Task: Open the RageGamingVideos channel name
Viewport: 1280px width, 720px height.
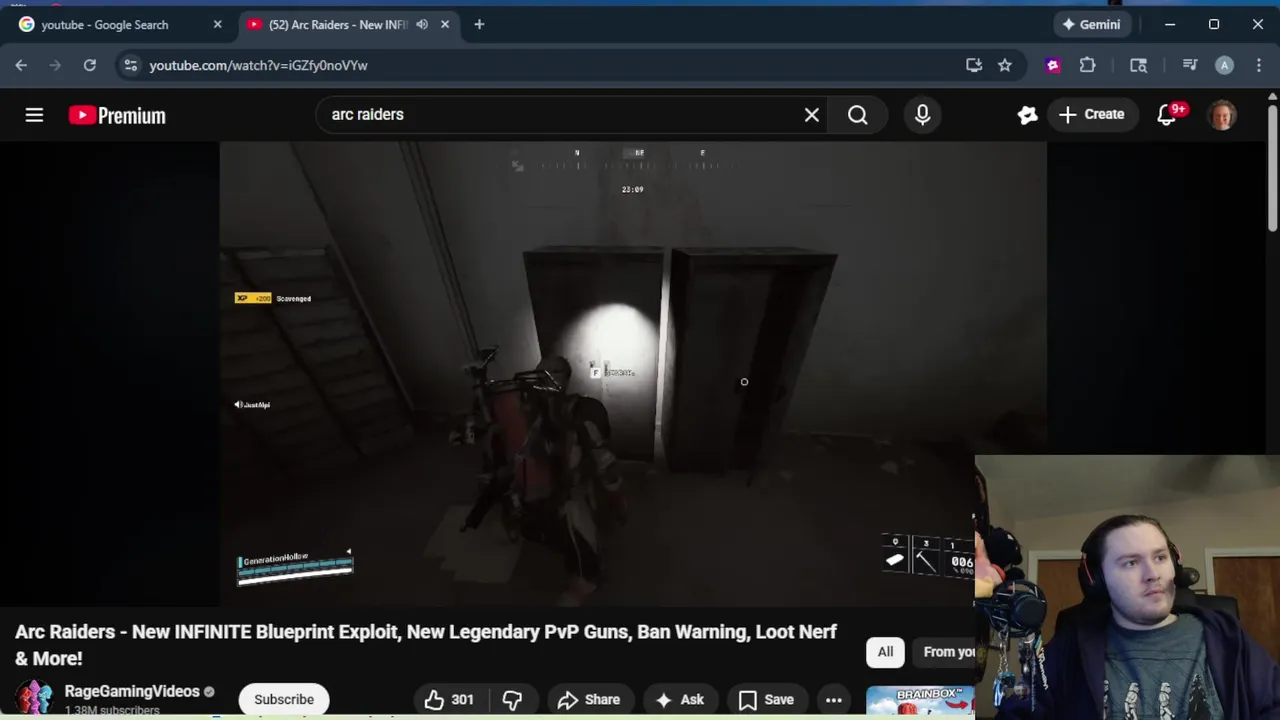Action: pyautogui.click(x=132, y=692)
